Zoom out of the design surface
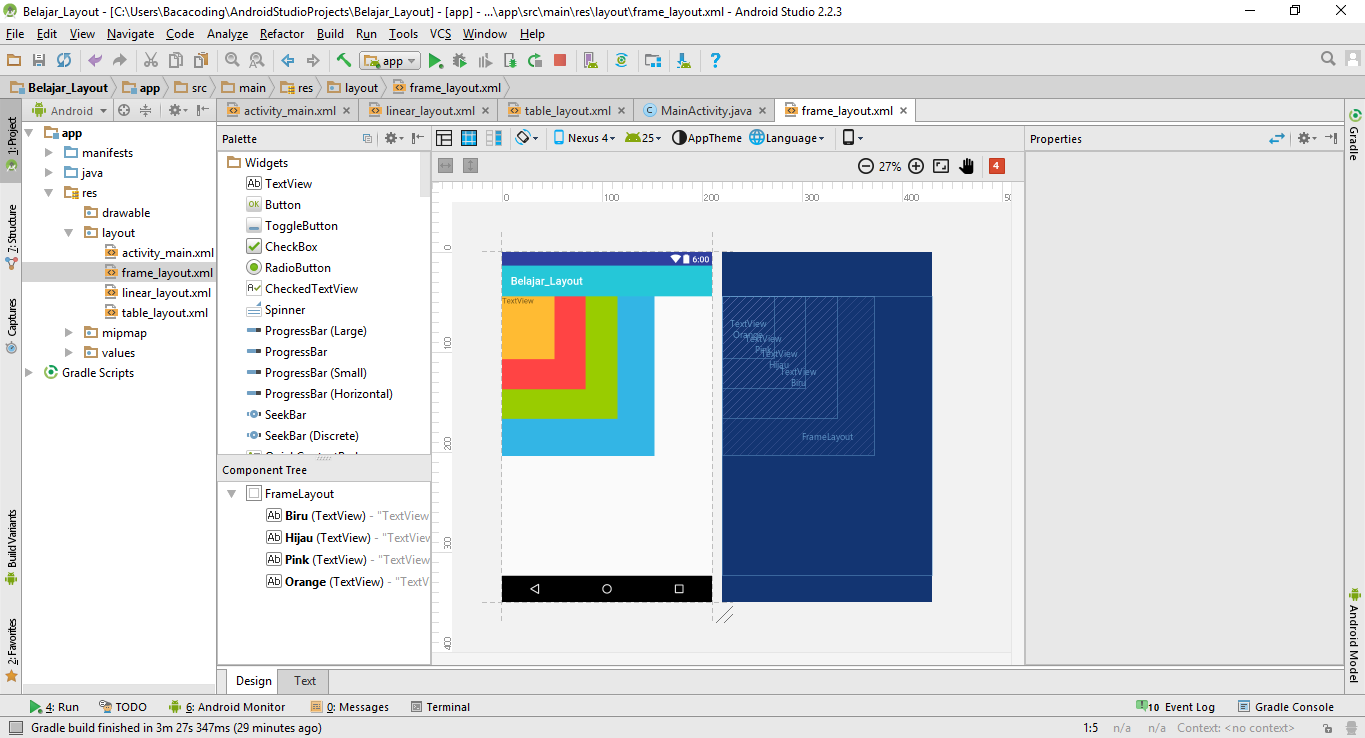The height and width of the screenshot is (738, 1365). [866, 166]
